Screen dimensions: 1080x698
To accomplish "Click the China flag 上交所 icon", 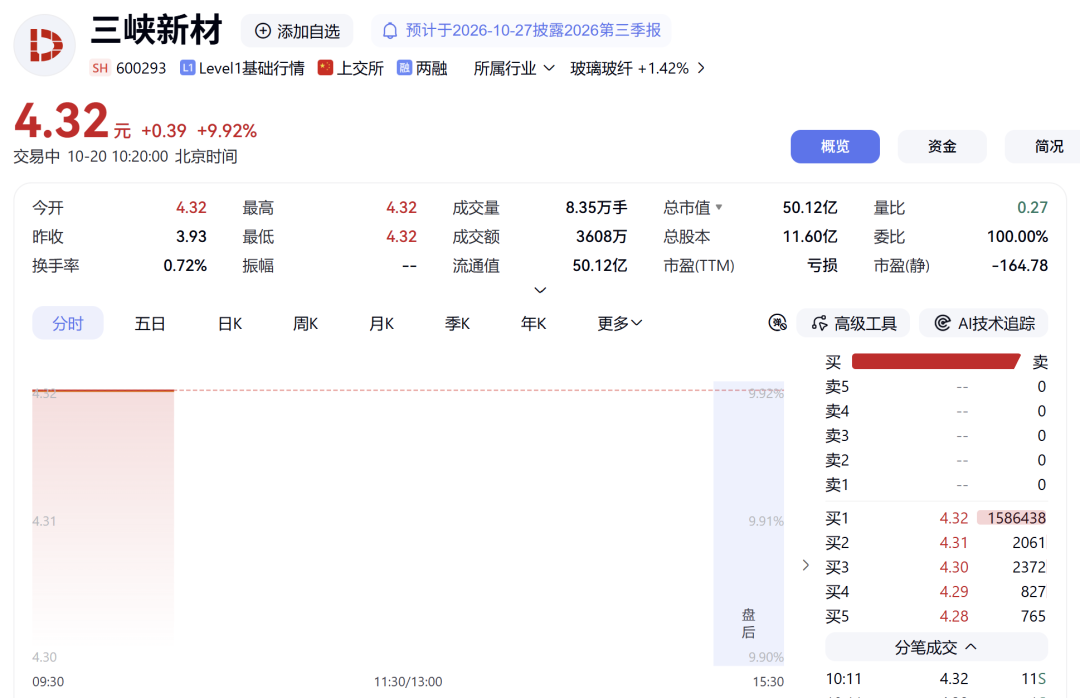I will point(325,68).
